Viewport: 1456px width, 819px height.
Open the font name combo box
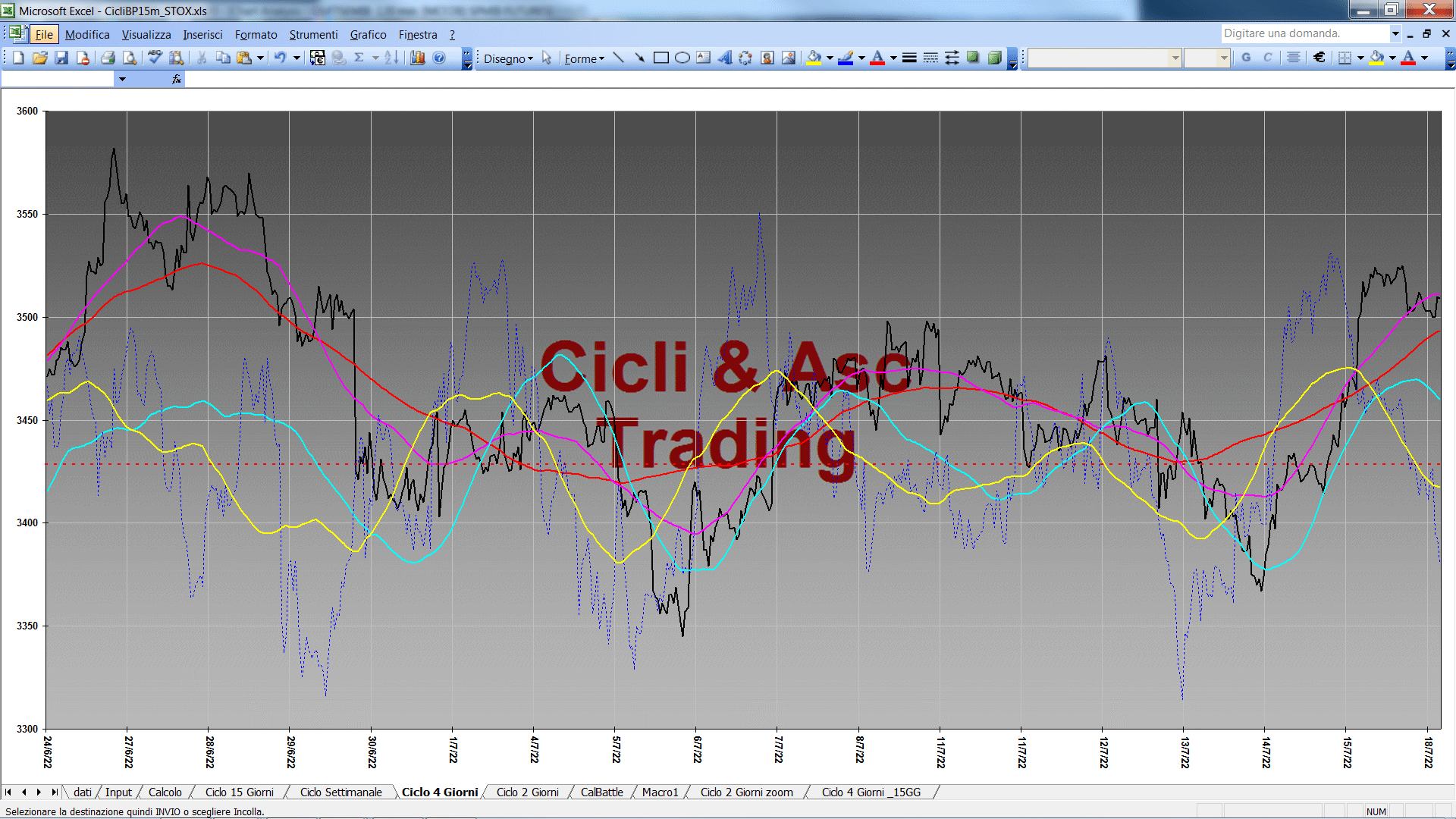click(1104, 58)
